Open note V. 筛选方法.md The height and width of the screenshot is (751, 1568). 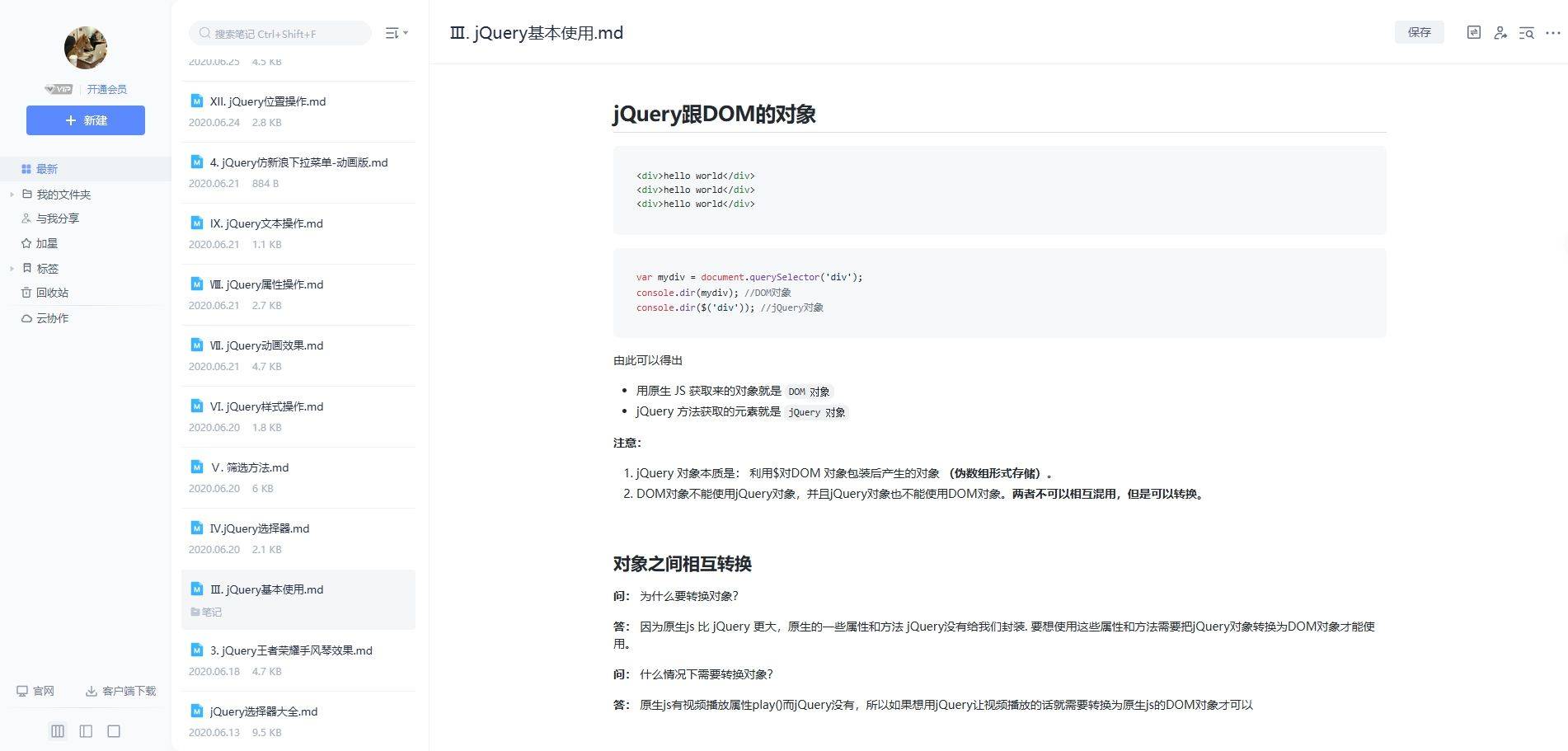[x=298, y=477]
